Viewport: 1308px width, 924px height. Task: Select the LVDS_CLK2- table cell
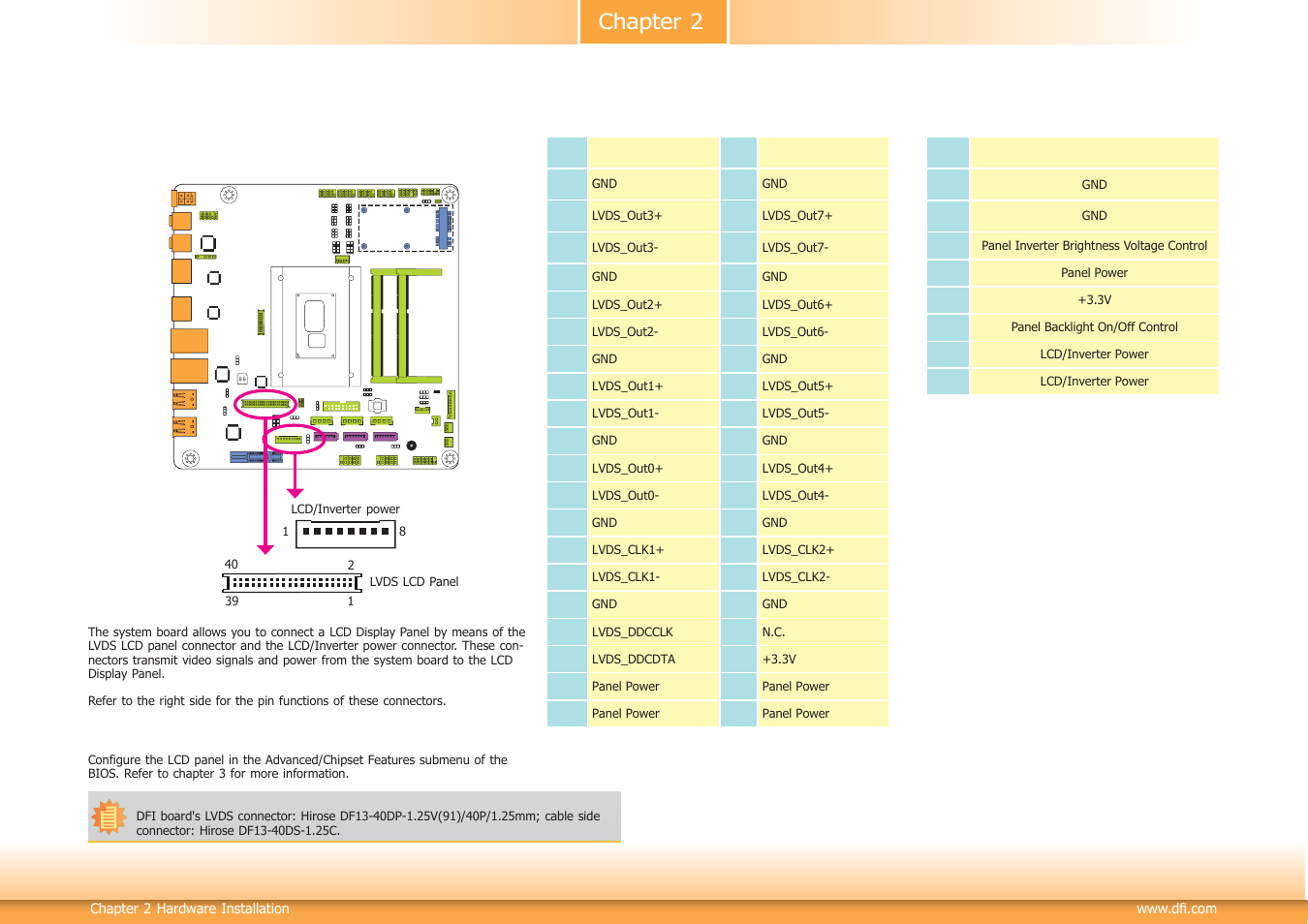824,577
